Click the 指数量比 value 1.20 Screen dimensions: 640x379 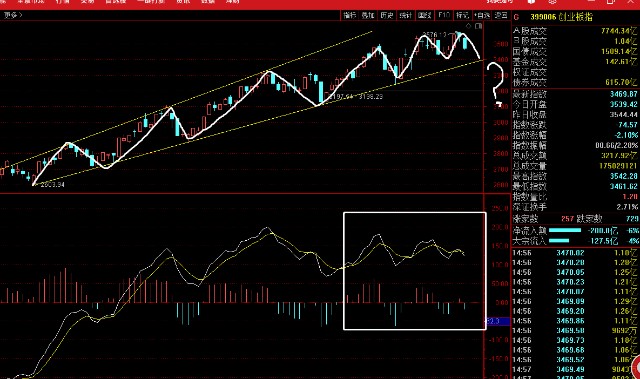point(630,197)
